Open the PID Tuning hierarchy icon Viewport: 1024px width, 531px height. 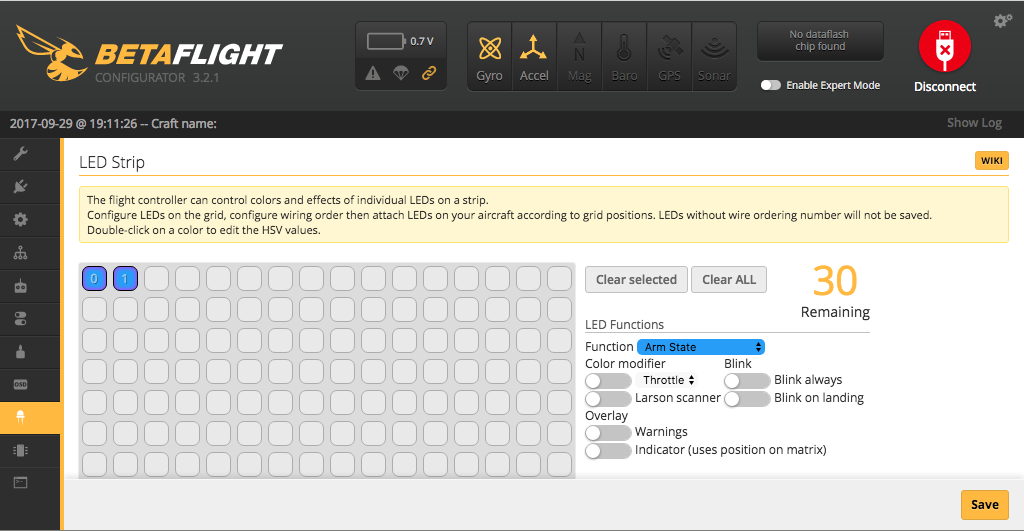20,253
